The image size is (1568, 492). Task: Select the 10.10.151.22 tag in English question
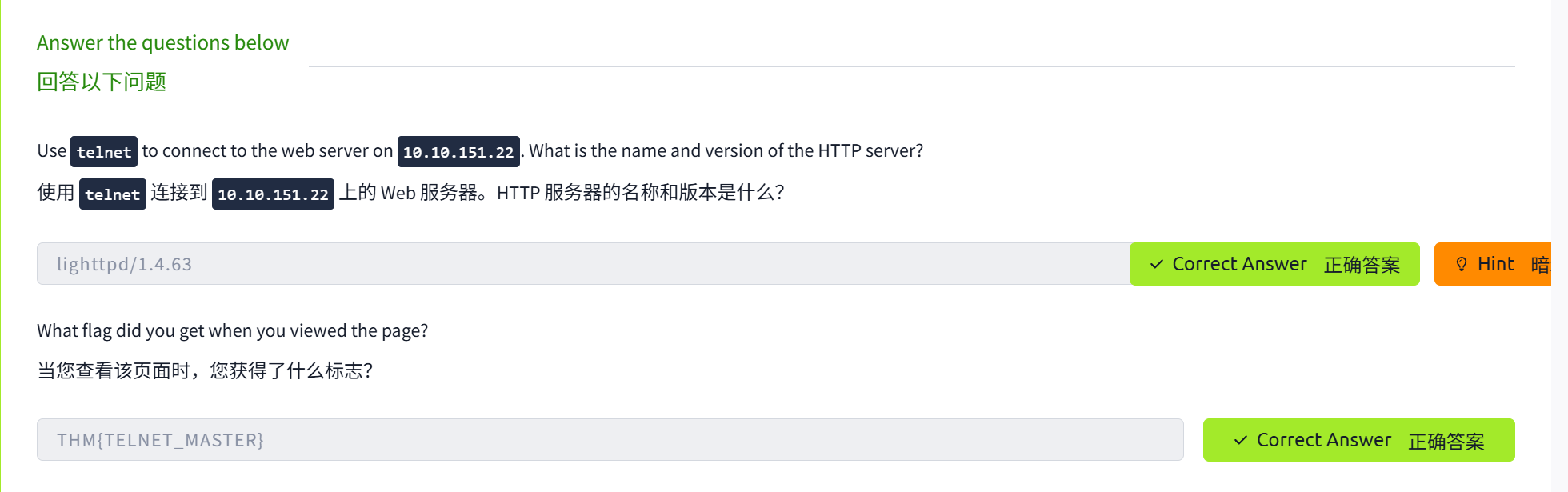pyautogui.click(x=458, y=152)
